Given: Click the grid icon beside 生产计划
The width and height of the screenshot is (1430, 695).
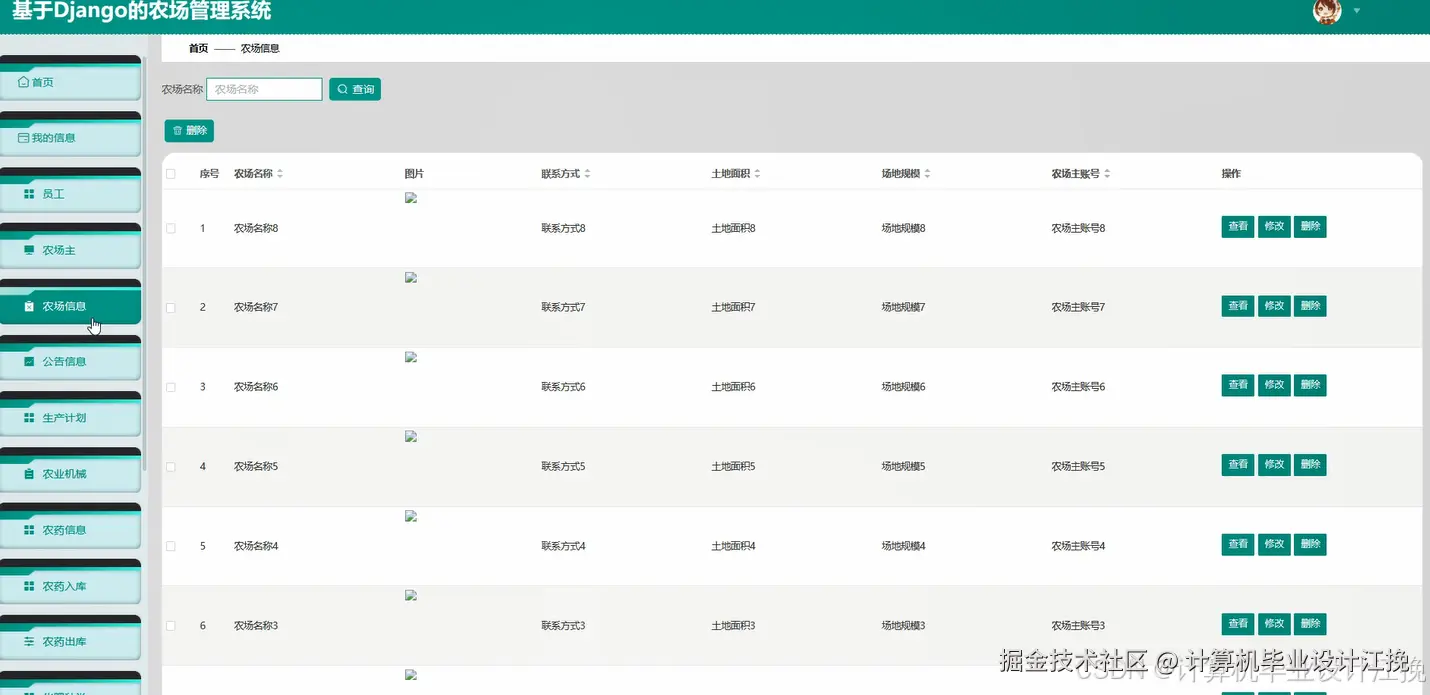Looking at the screenshot, I should [x=29, y=418].
